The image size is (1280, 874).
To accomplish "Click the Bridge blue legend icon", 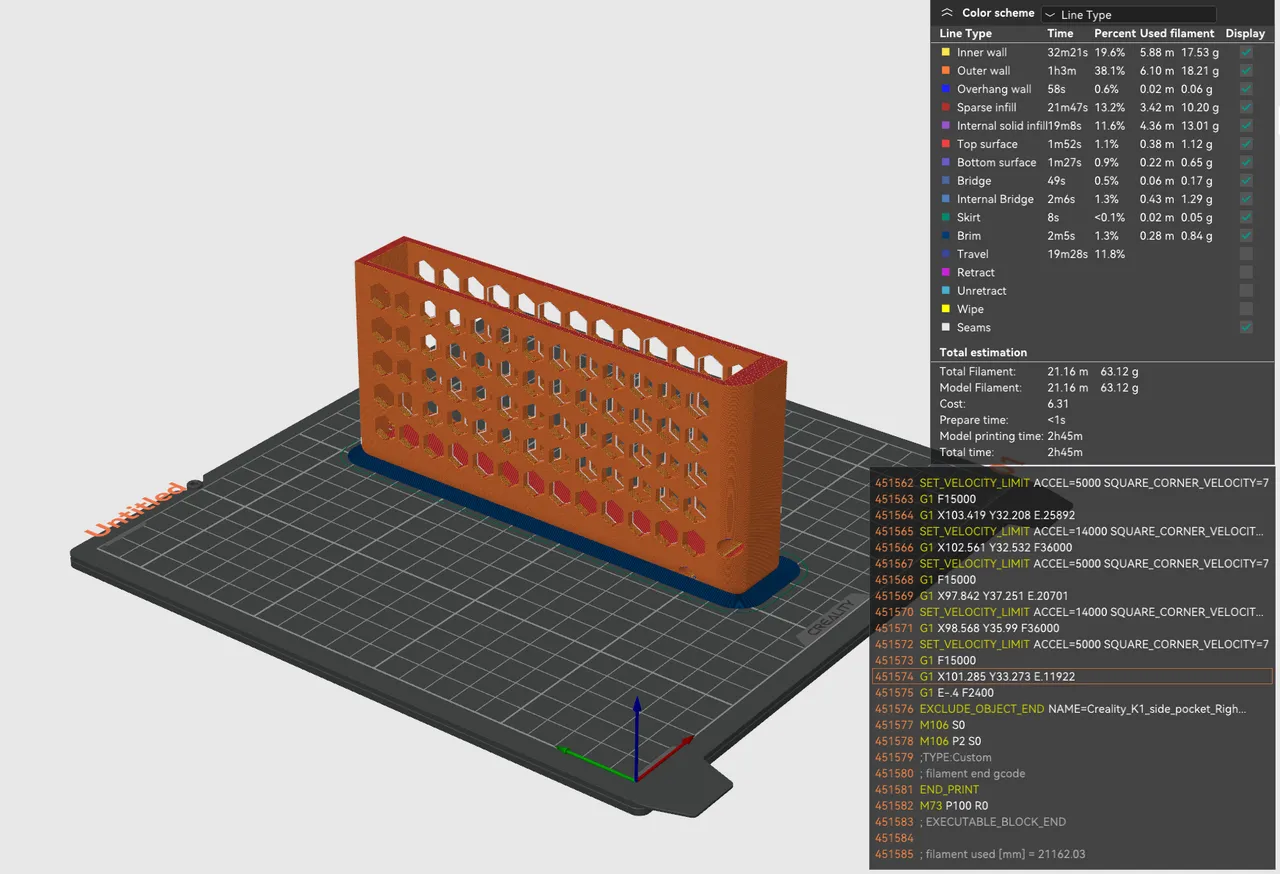I will (x=944, y=180).
